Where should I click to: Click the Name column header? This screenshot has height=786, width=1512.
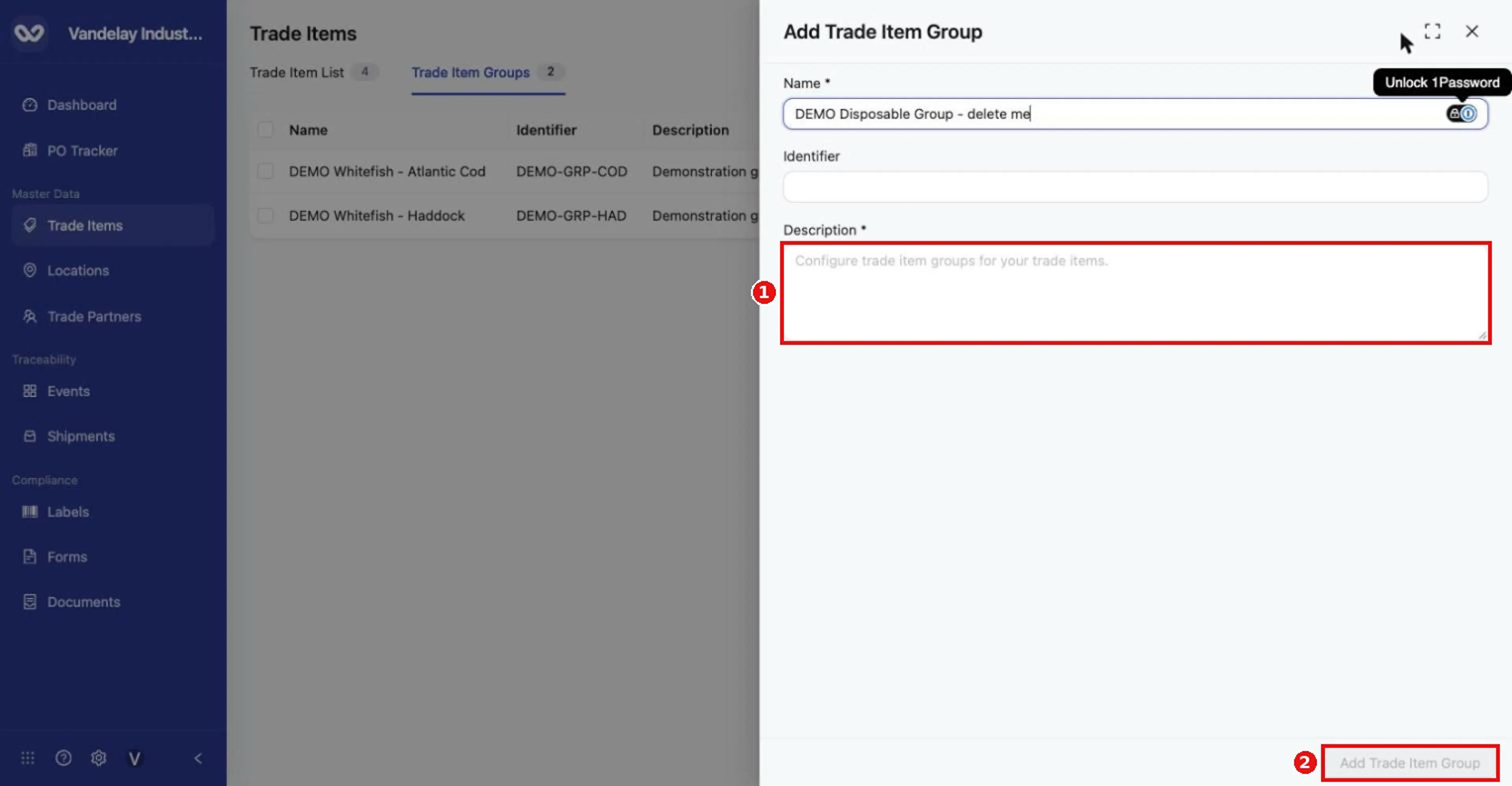(x=308, y=130)
